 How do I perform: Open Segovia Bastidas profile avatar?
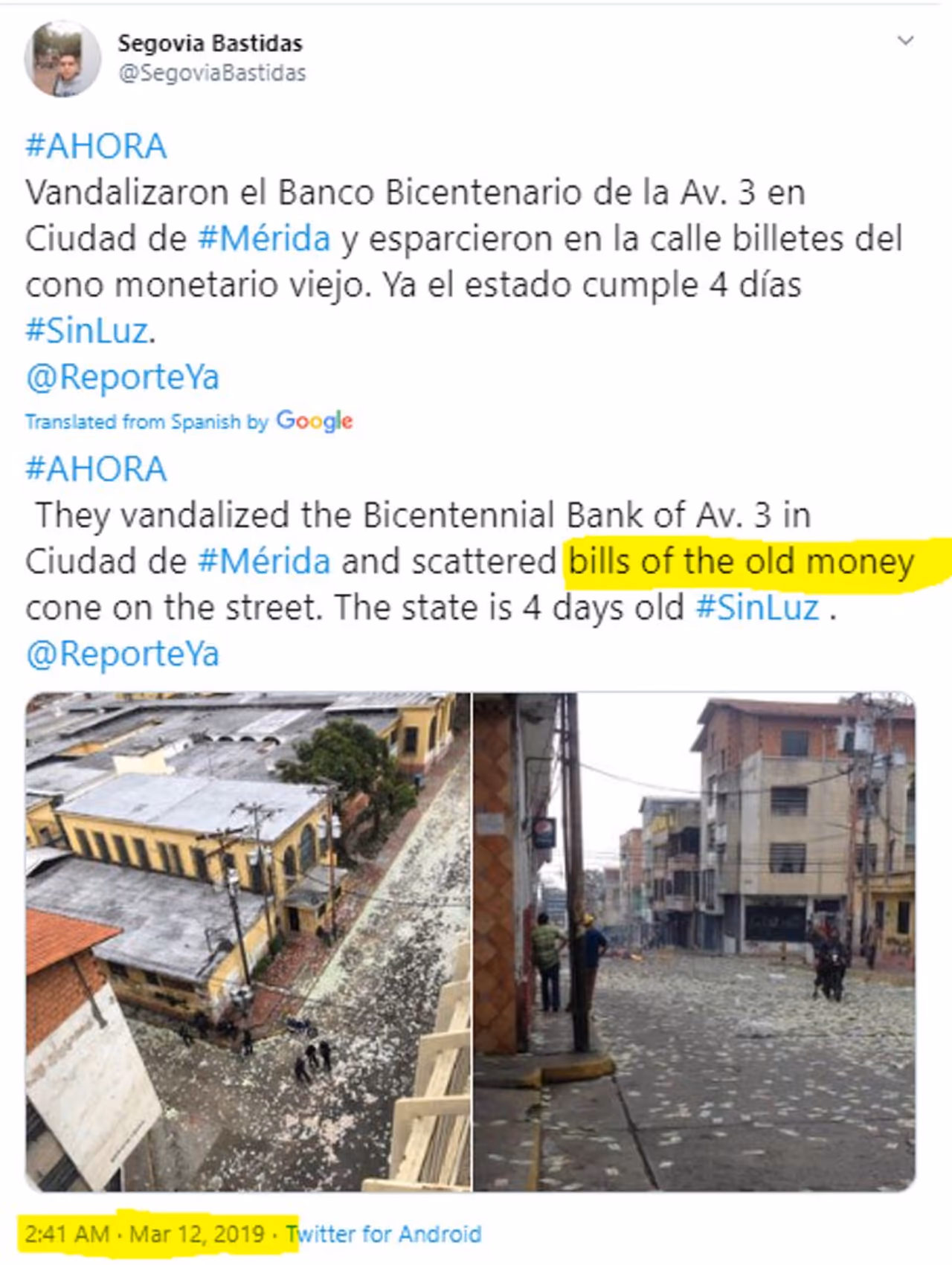tap(62, 59)
